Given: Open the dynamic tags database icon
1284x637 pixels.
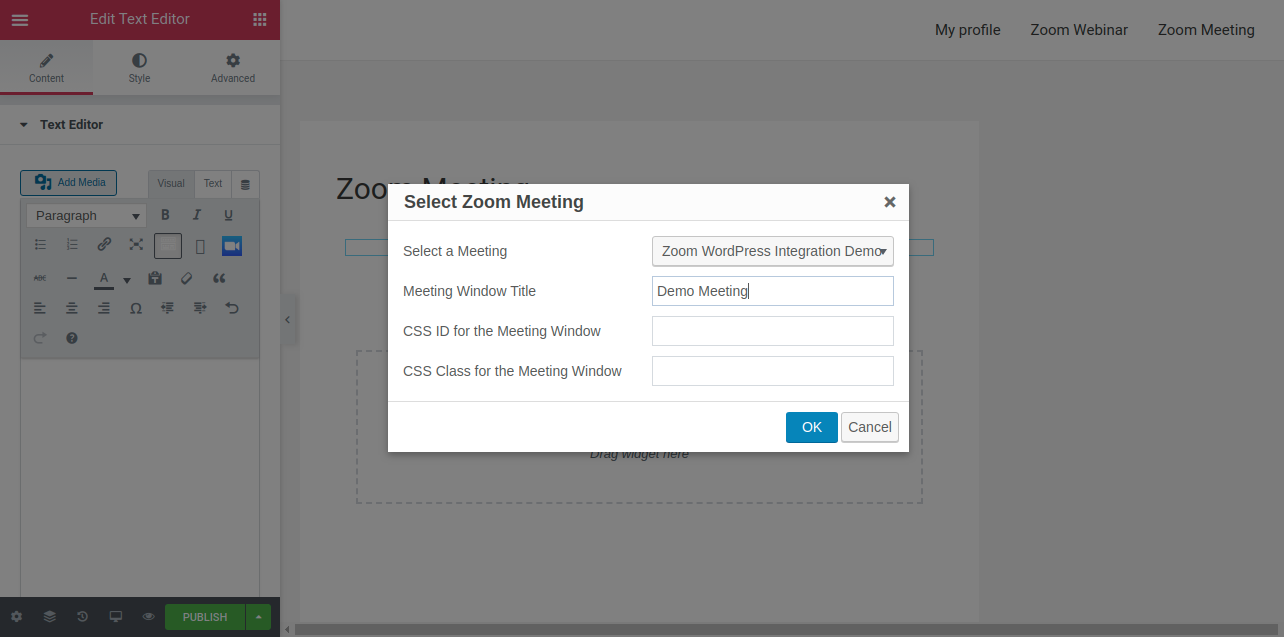Looking at the screenshot, I should click(x=245, y=184).
